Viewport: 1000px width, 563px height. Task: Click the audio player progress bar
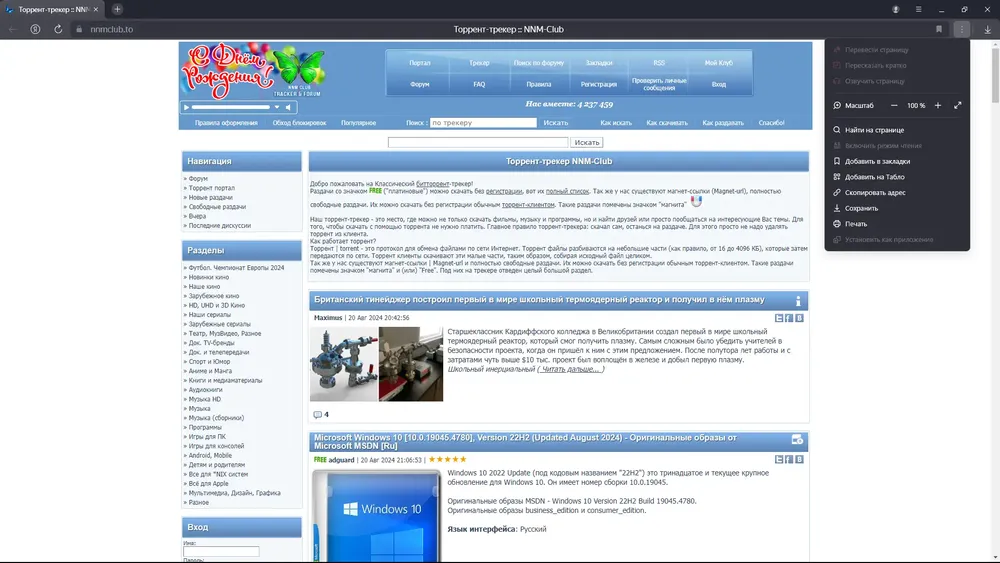click(231, 107)
